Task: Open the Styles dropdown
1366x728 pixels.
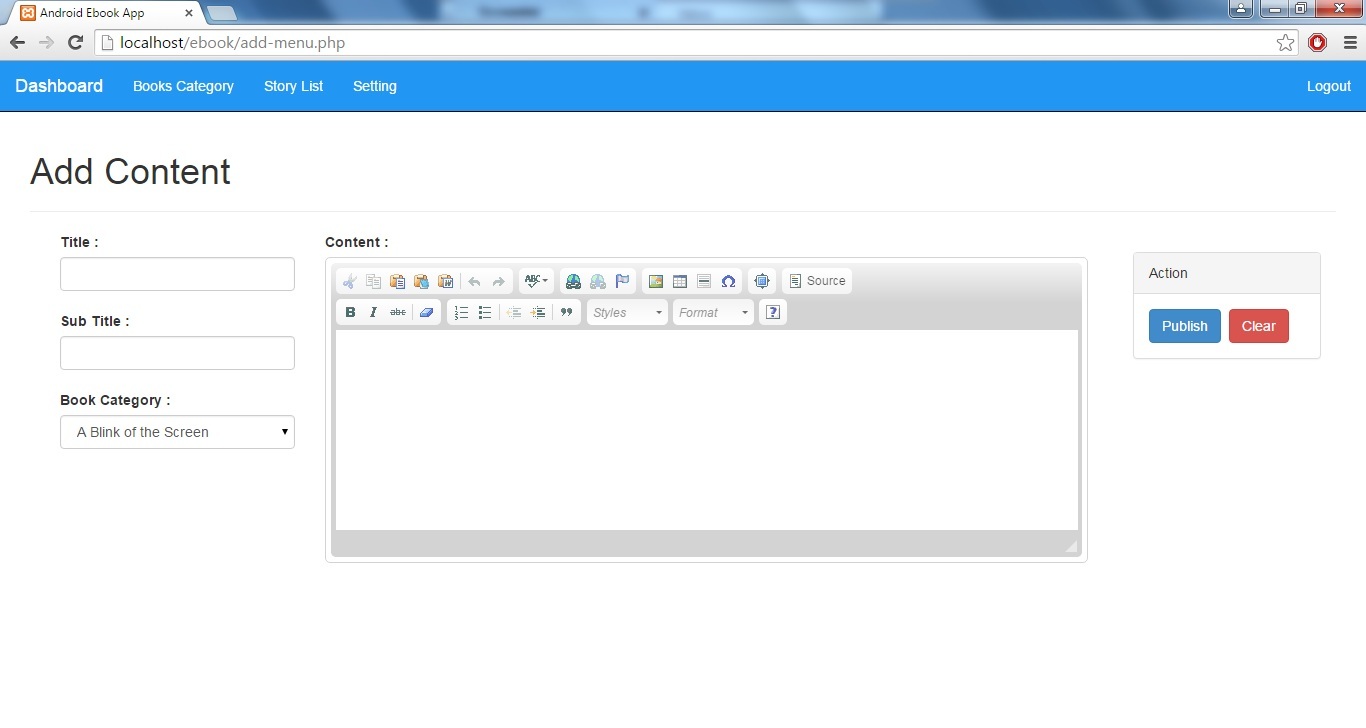Action: click(627, 313)
